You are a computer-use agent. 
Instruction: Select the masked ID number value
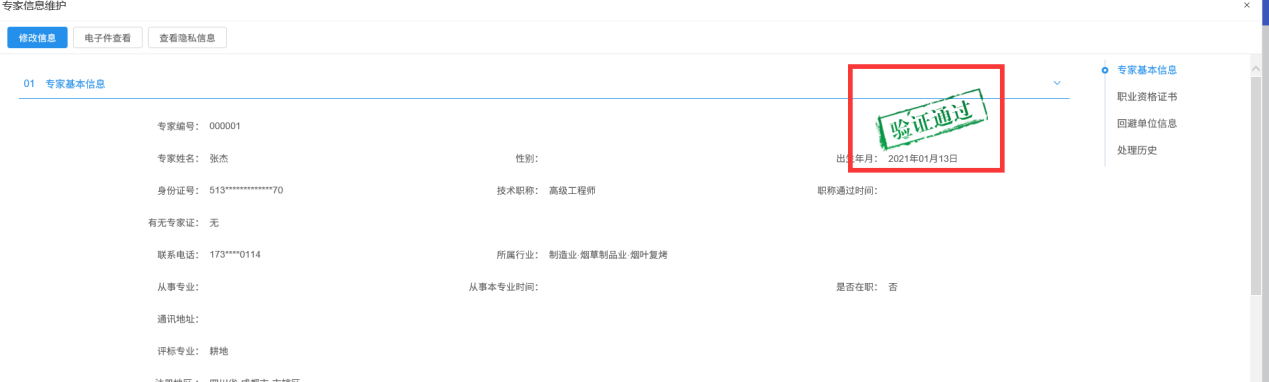click(246, 191)
